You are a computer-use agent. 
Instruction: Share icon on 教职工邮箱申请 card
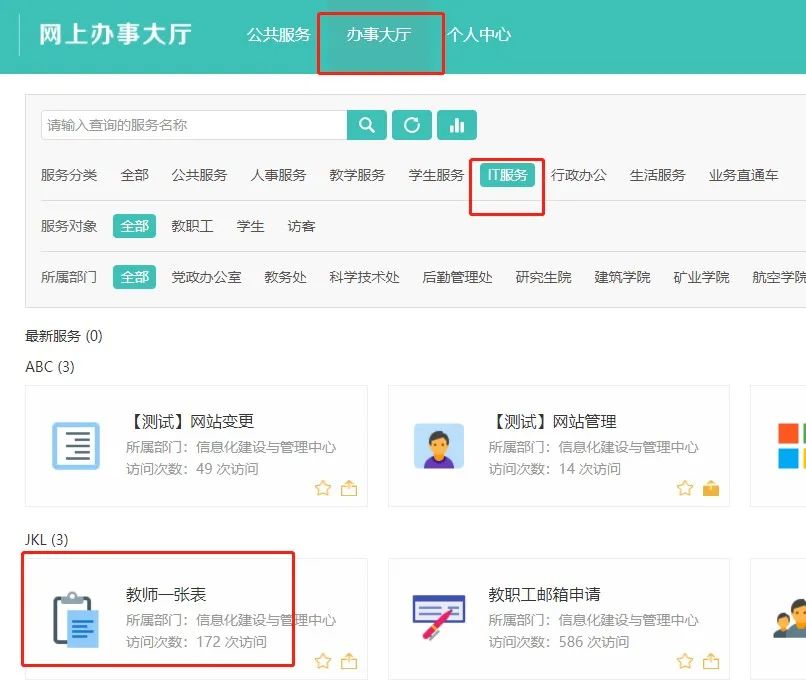pyautogui.click(x=711, y=661)
